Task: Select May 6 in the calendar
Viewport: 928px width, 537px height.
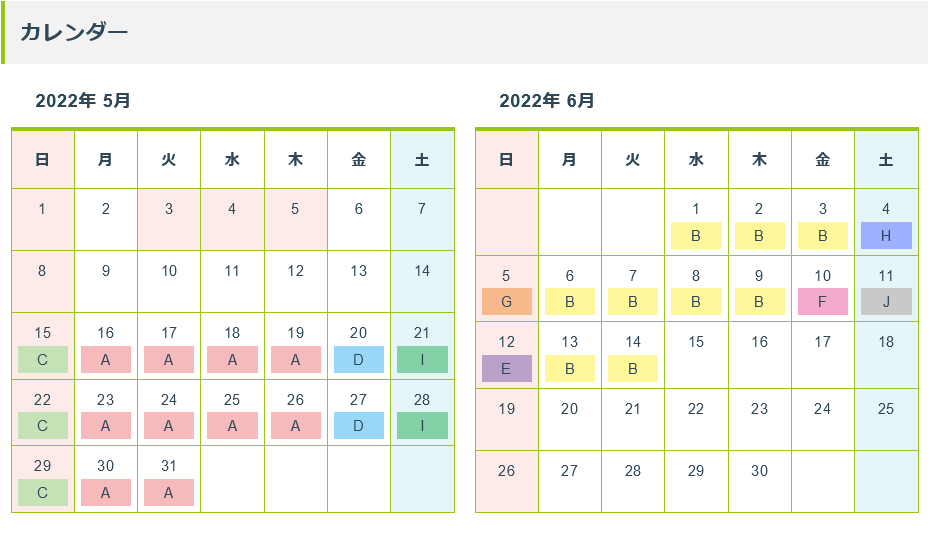Action: (x=359, y=220)
